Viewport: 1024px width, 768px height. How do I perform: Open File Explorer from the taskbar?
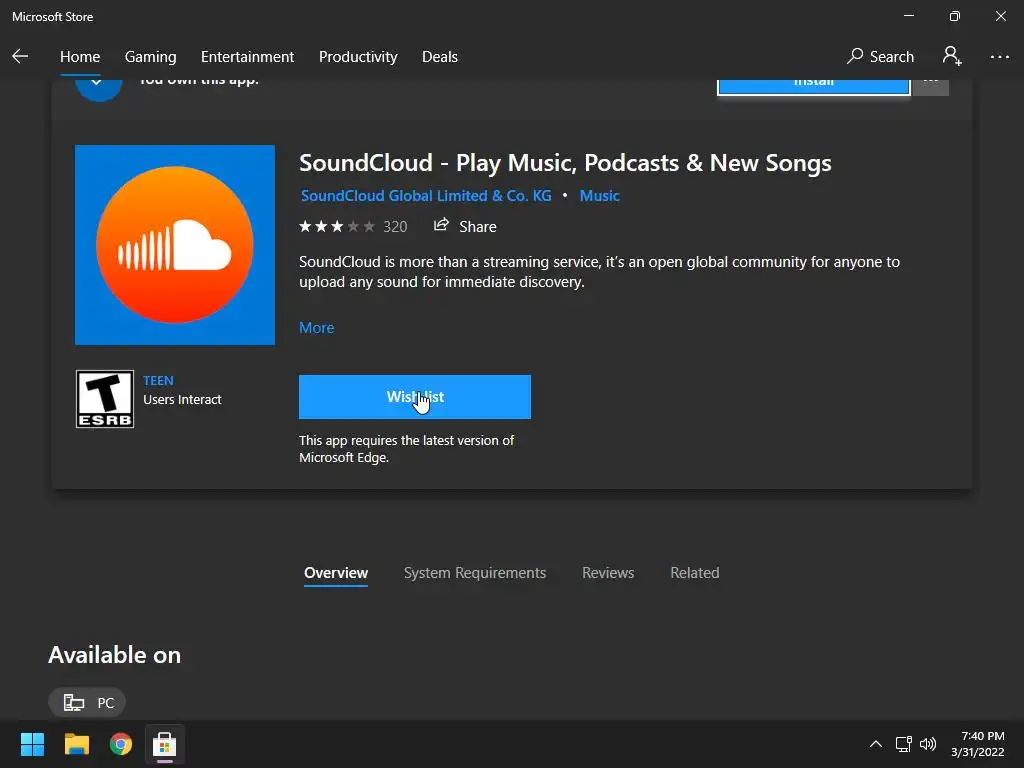[x=77, y=744]
